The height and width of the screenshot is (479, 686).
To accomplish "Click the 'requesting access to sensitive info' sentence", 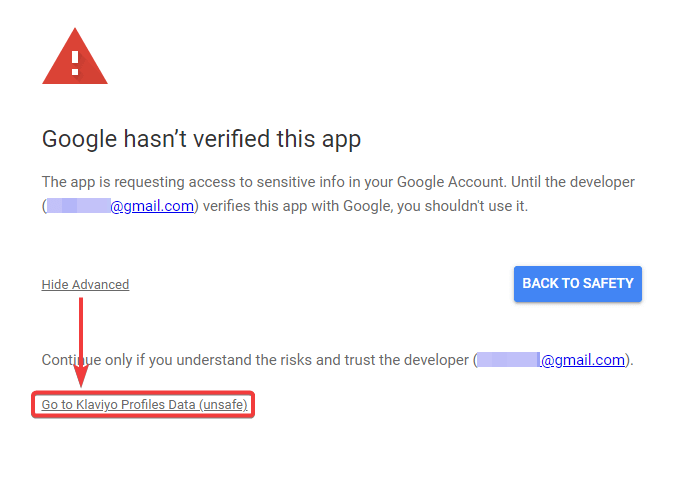I will (x=338, y=182).
